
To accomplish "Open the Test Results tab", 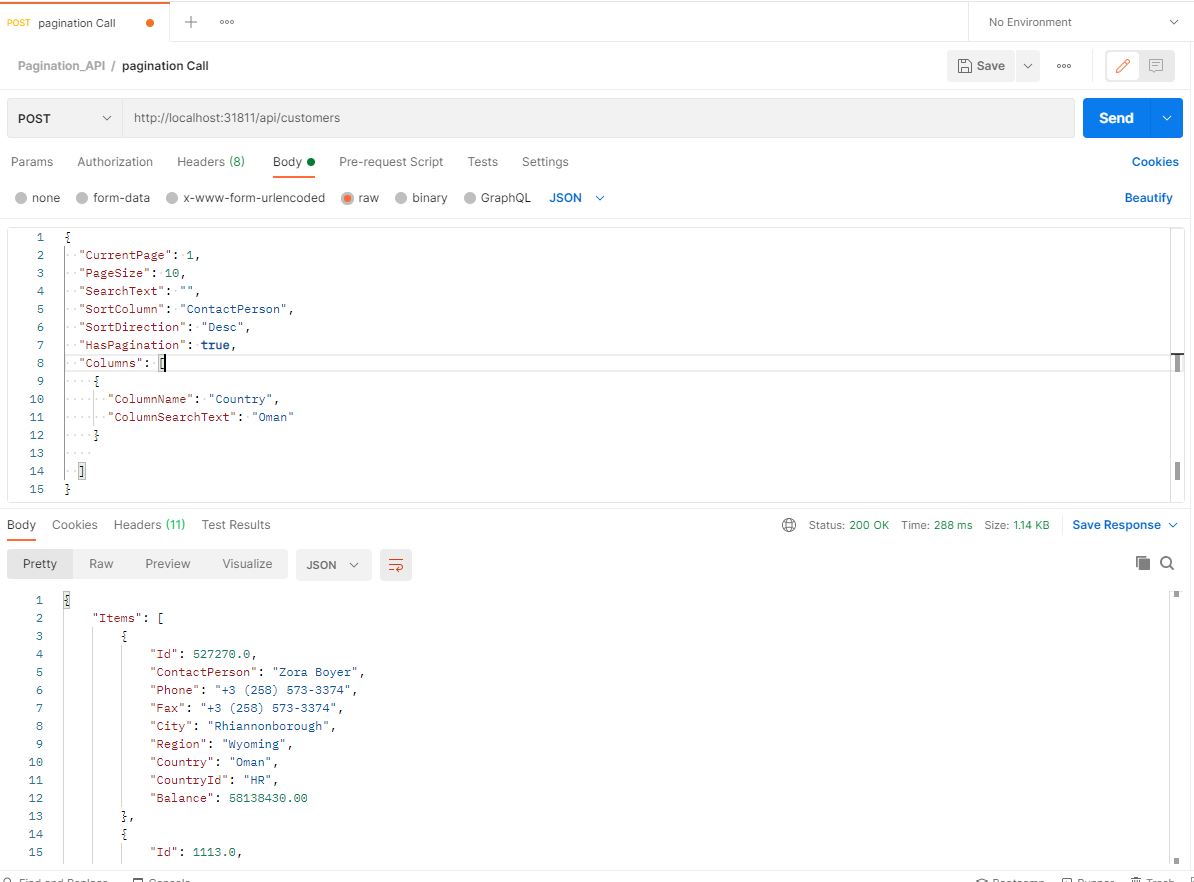I will pyautogui.click(x=236, y=525).
